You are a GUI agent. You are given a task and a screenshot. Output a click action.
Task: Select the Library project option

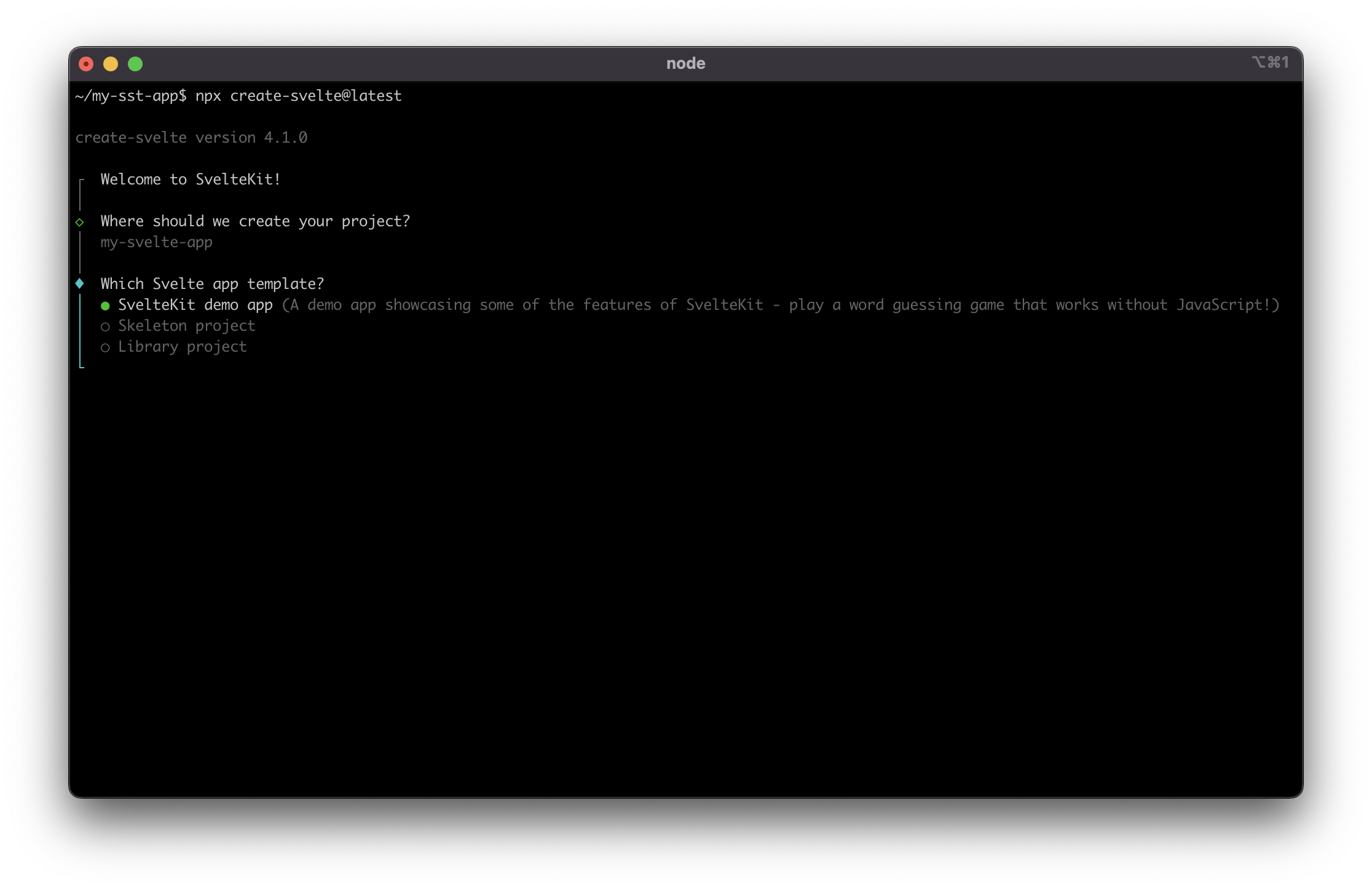point(182,347)
